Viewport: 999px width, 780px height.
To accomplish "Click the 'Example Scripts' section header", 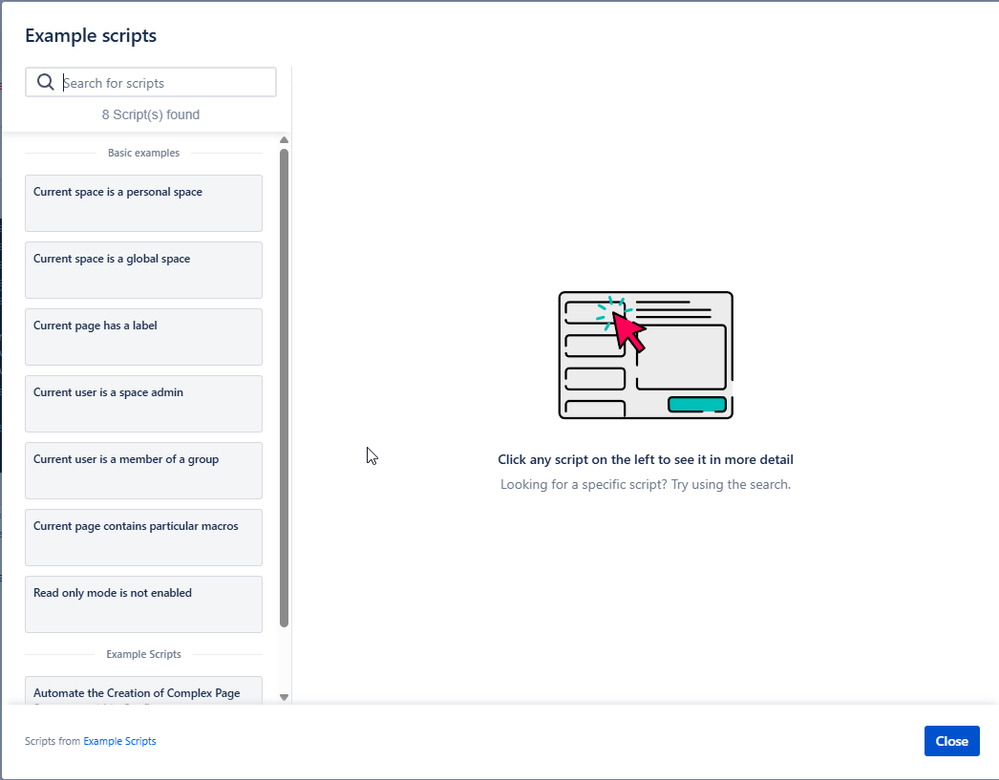I will pos(143,654).
